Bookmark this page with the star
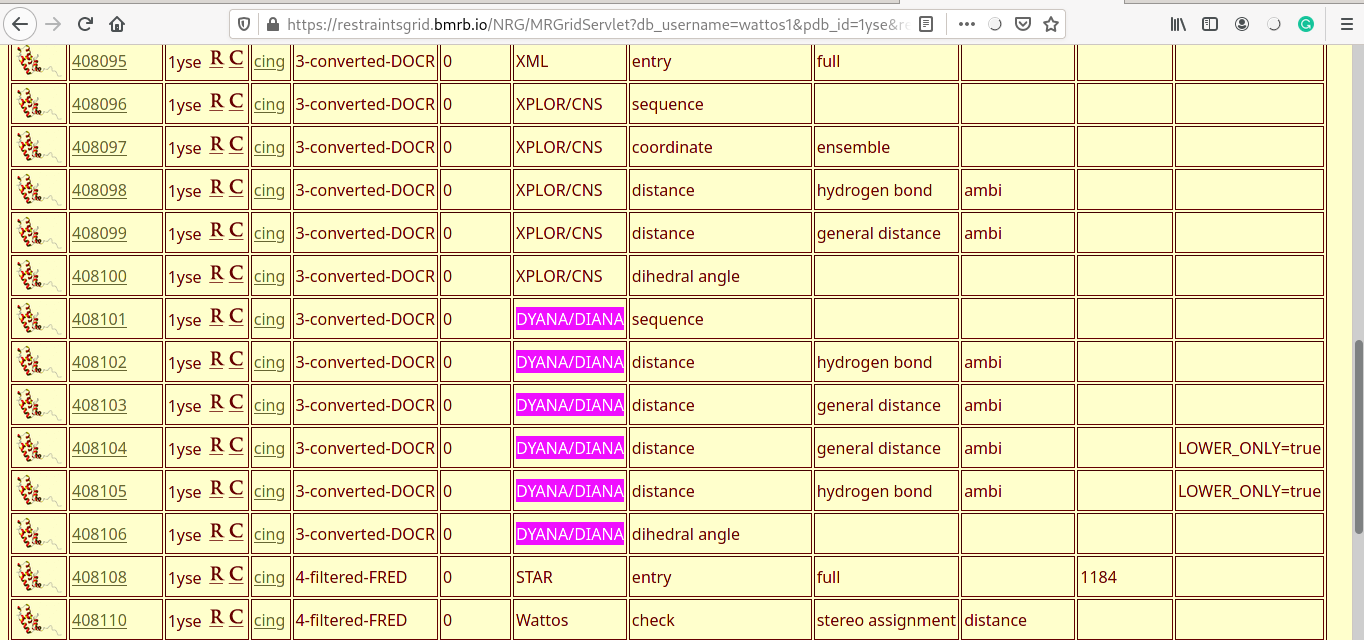Viewport: 1364px width, 640px height. coord(1051,24)
